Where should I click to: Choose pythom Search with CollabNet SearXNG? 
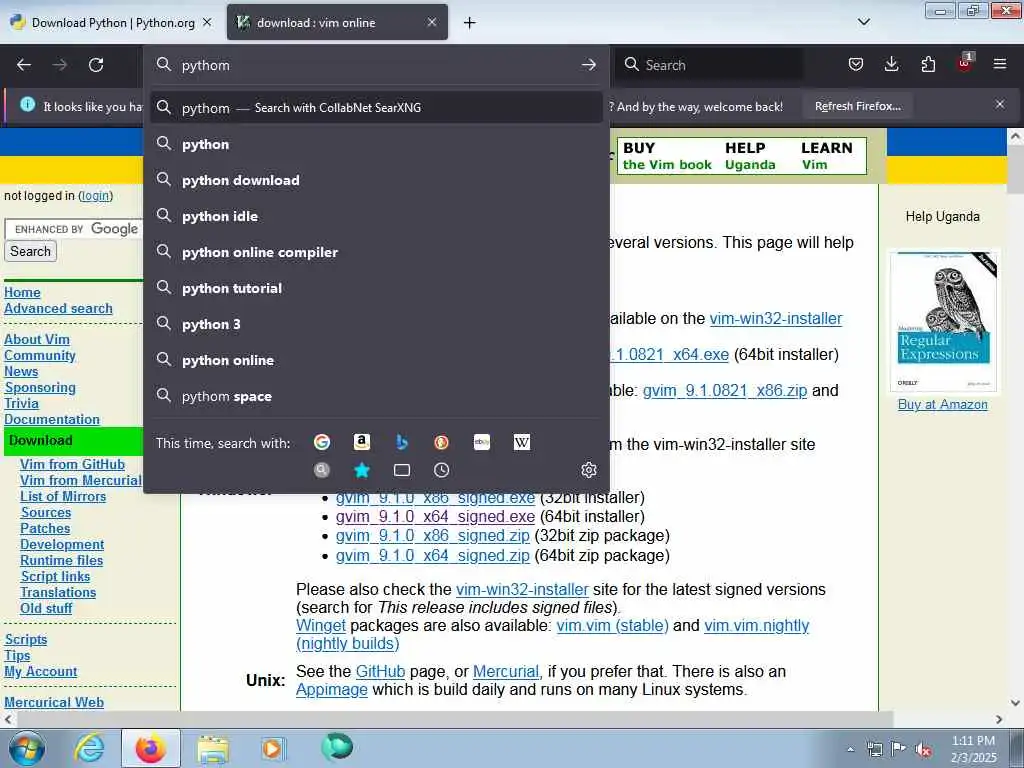click(376, 108)
